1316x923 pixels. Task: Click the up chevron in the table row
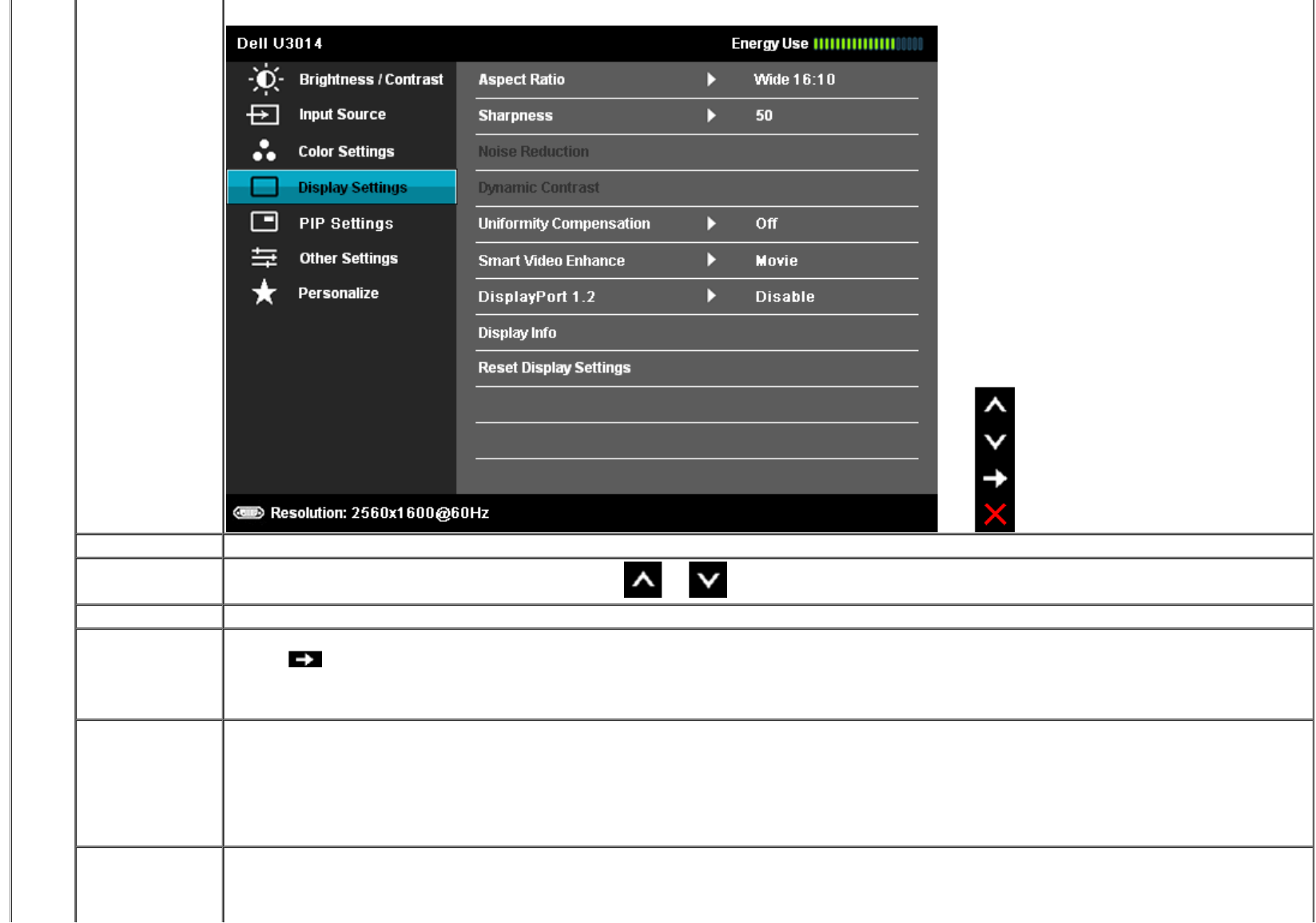pos(643,580)
